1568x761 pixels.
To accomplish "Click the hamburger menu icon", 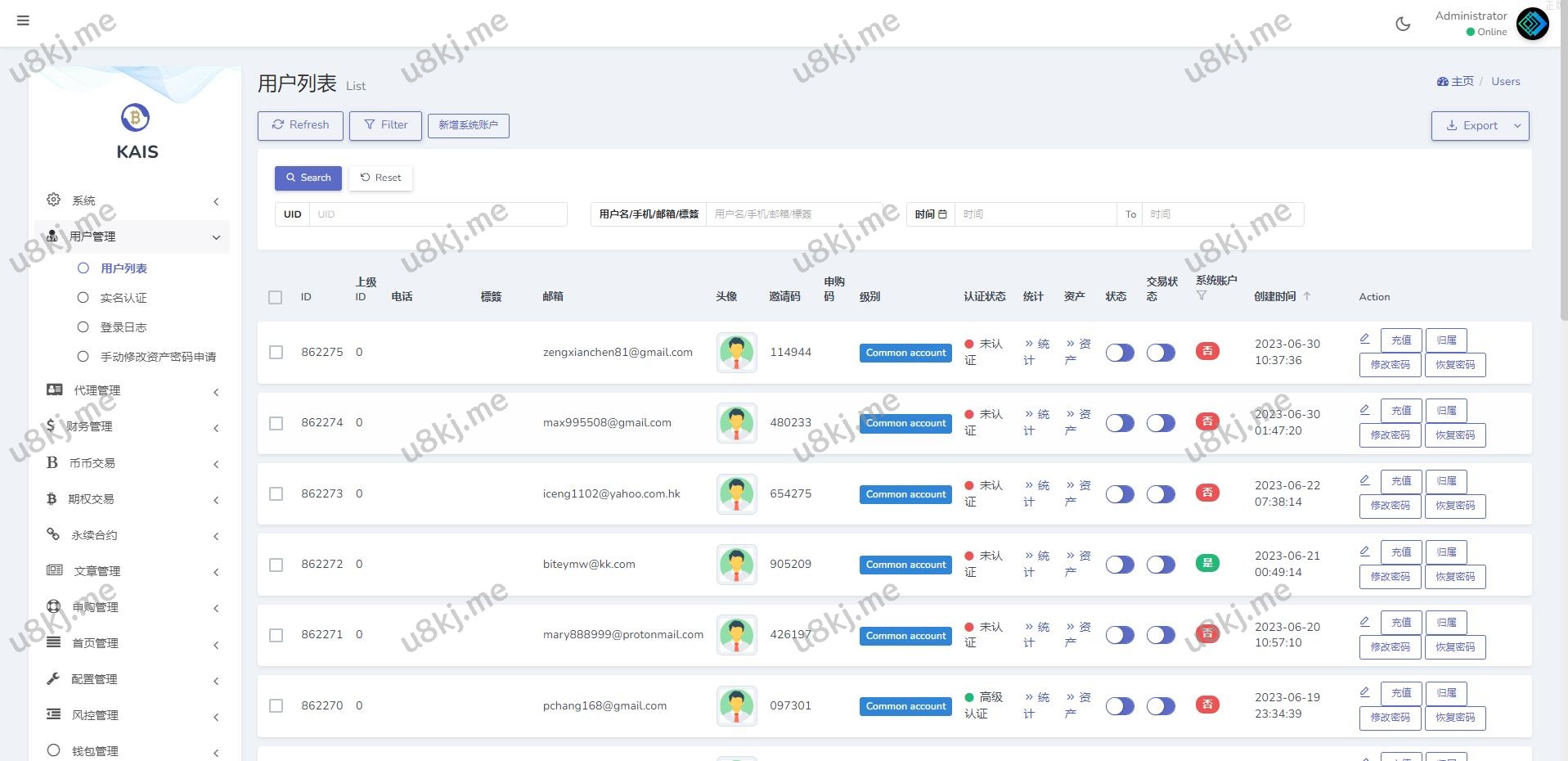I will pyautogui.click(x=23, y=20).
